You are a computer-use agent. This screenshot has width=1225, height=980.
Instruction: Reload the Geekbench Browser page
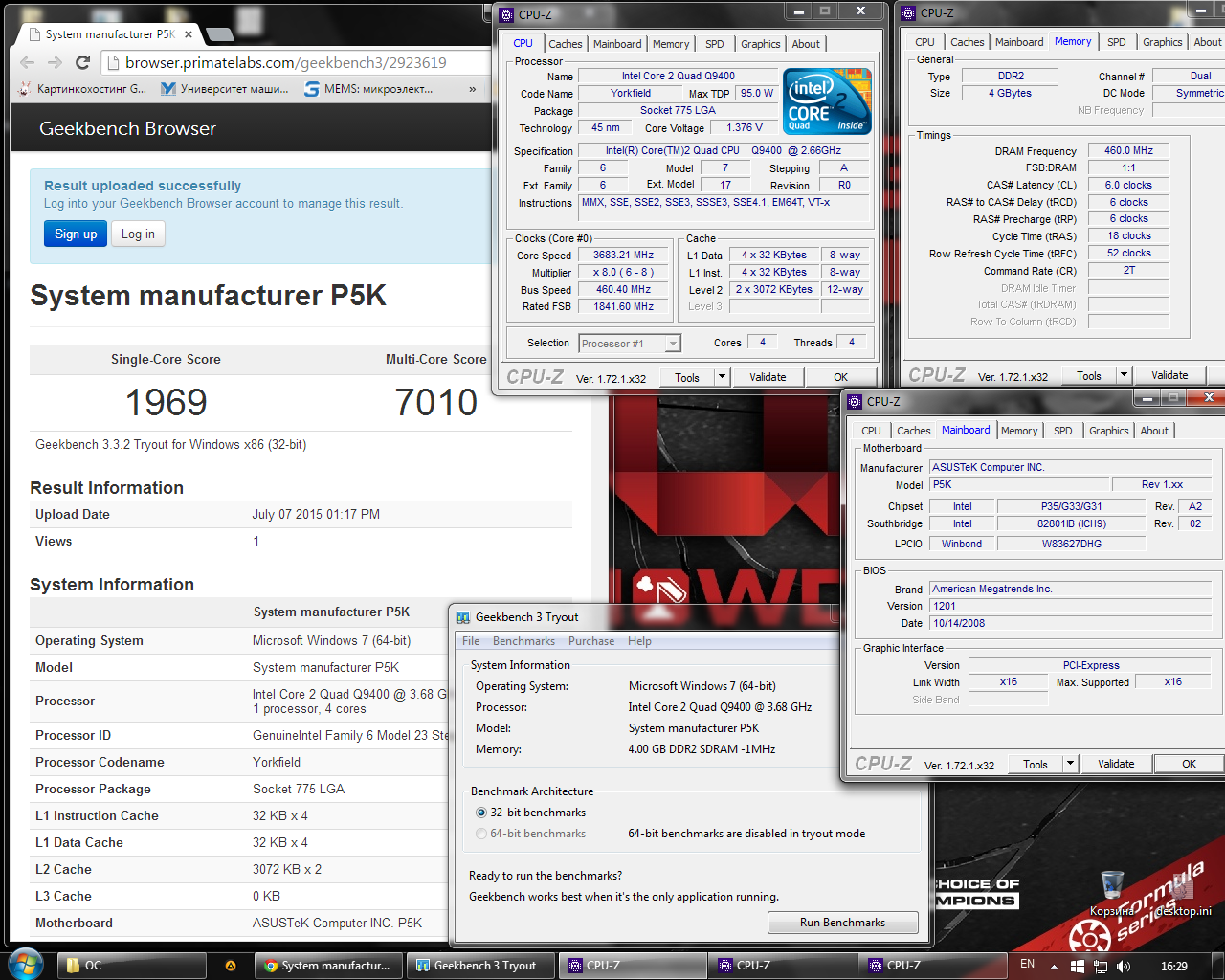click(83, 62)
